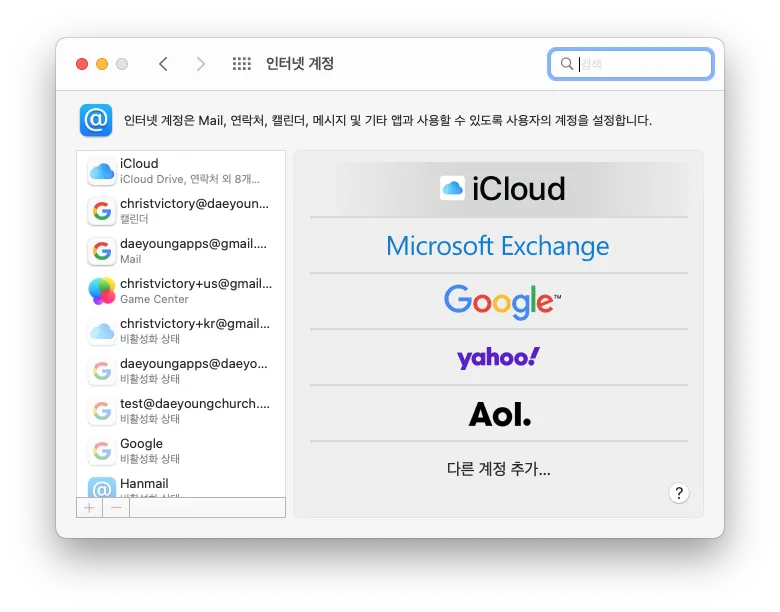
Task: Click Google icon for daeyoungapps@daeyo account
Action: 102,371
